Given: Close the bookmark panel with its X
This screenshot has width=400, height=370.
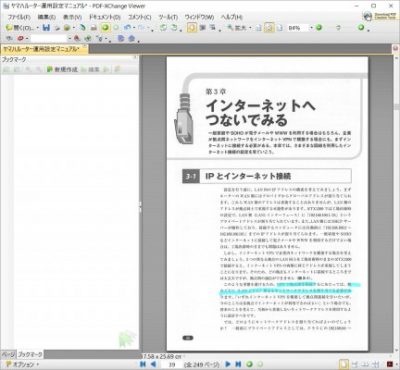Looking at the screenshot, I should point(135,58).
